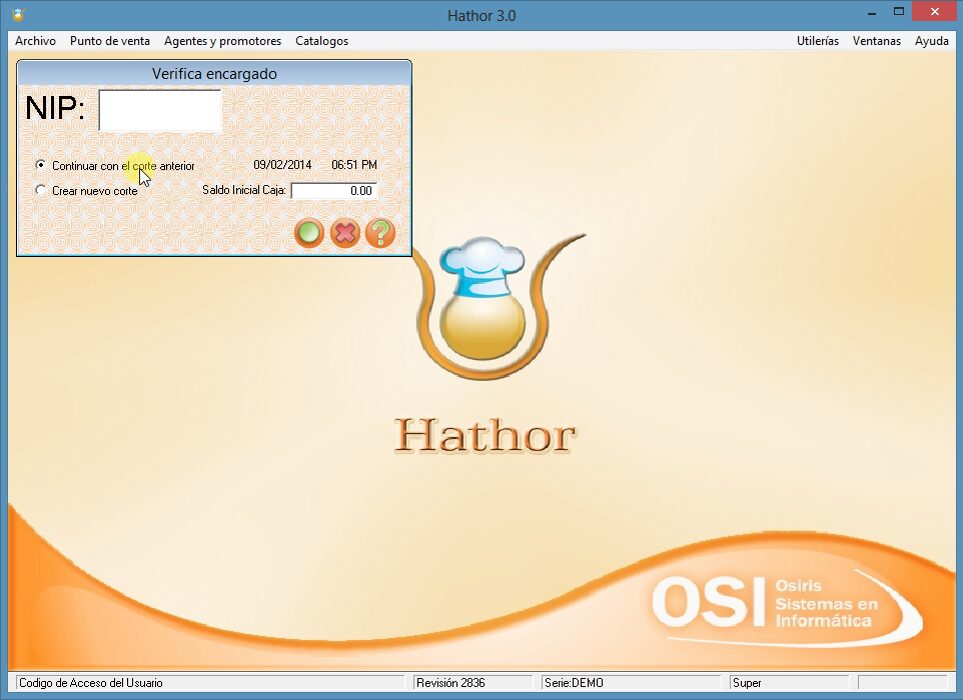Click the NIP: label
This screenshot has height=700, width=963.
tap(55, 108)
